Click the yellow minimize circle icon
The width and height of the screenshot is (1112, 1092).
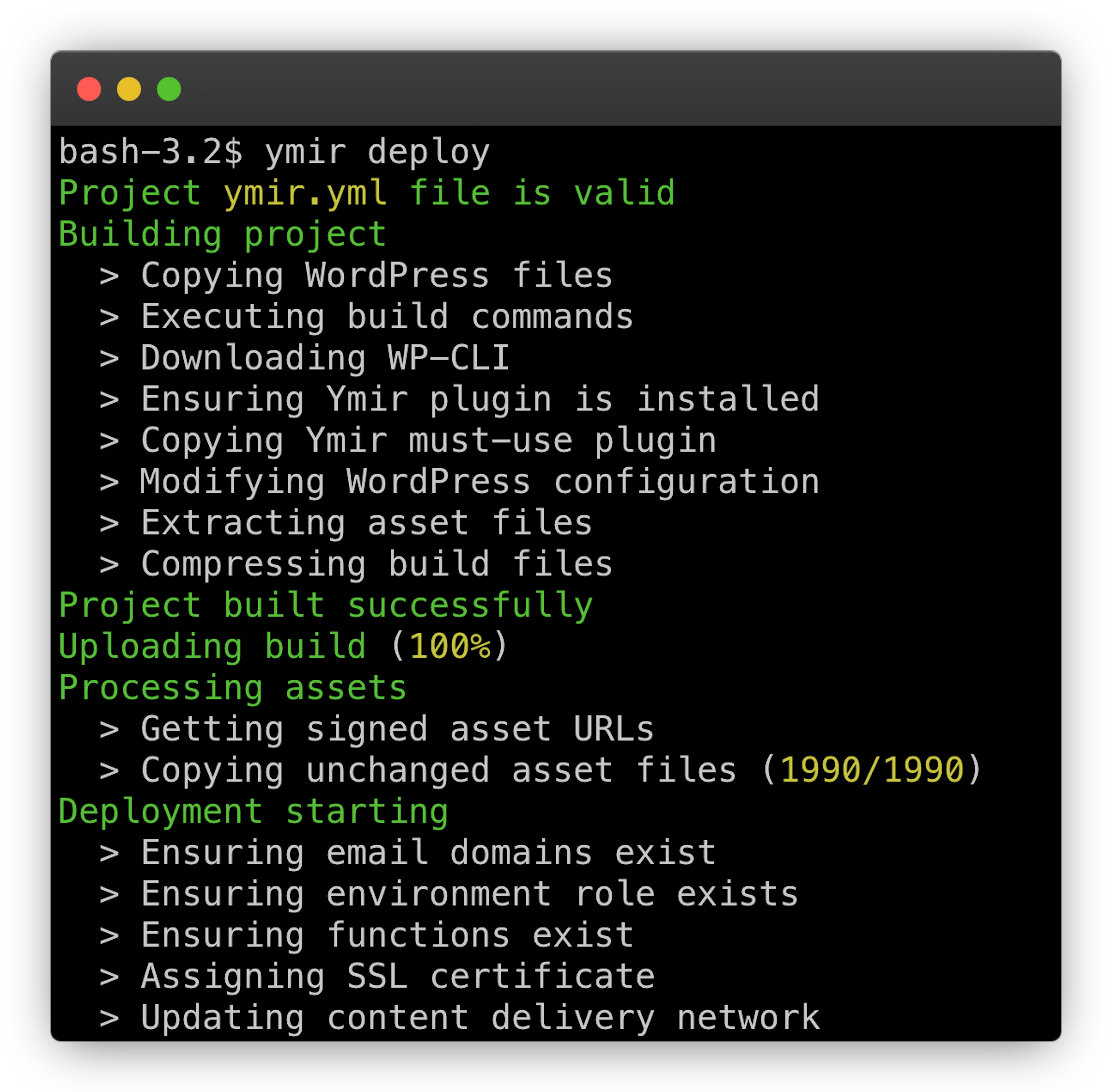(x=128, y=88)
